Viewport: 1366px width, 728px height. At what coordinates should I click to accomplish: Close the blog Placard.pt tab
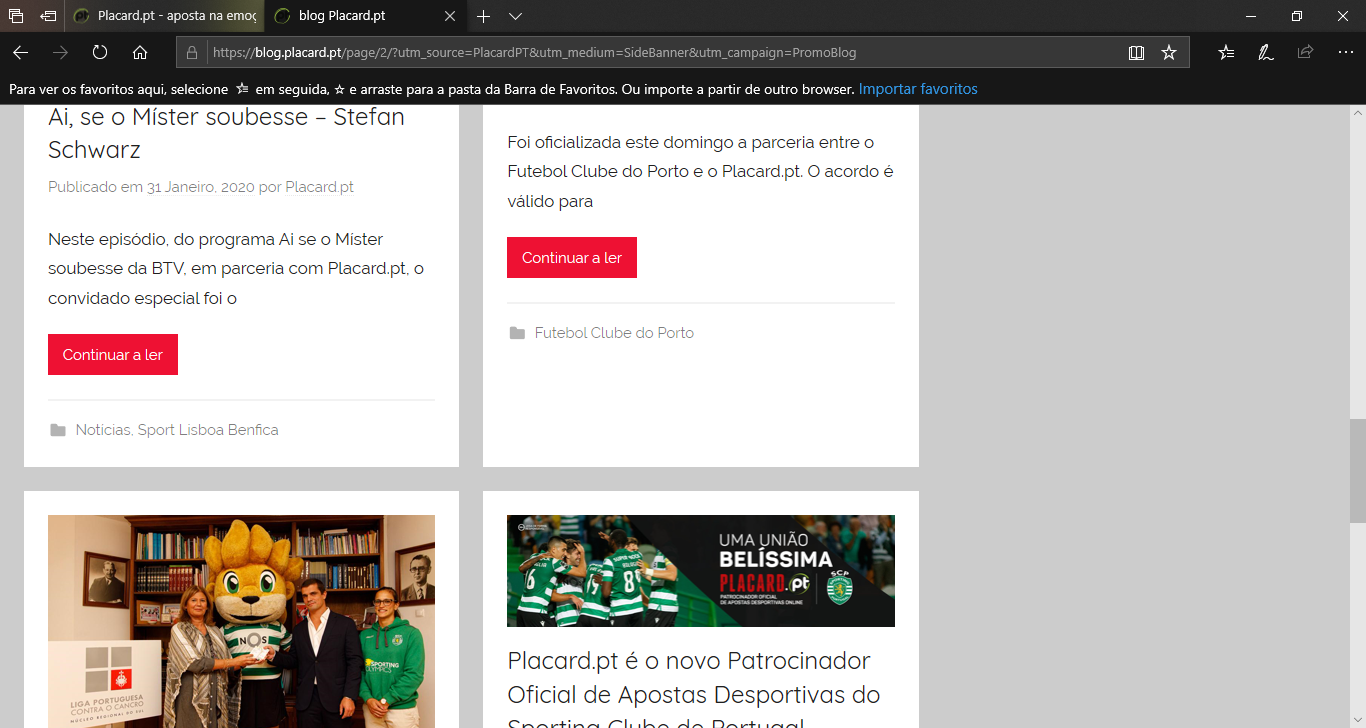click(x=450, y=16)
